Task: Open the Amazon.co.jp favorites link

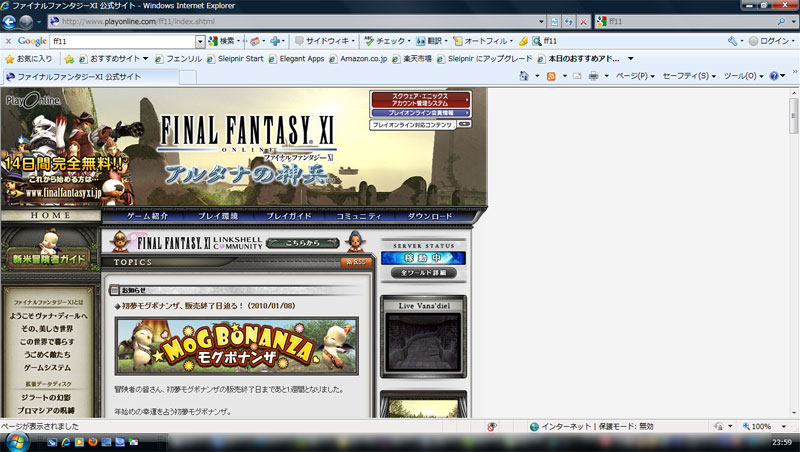Action: click(x=358, y=59)
